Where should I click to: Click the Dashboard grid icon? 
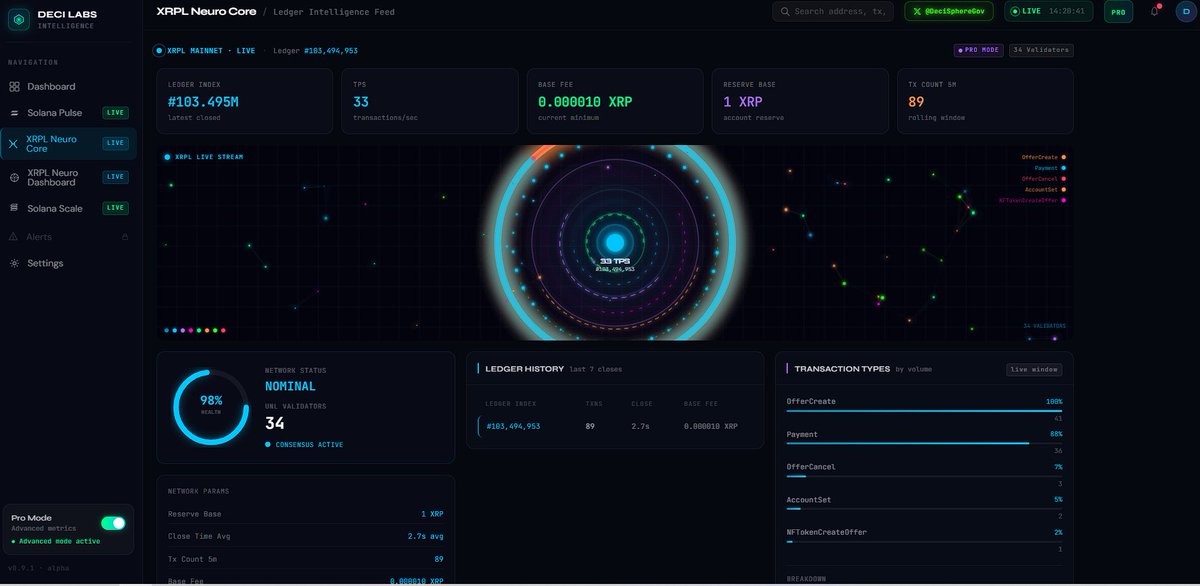[14, 87]
